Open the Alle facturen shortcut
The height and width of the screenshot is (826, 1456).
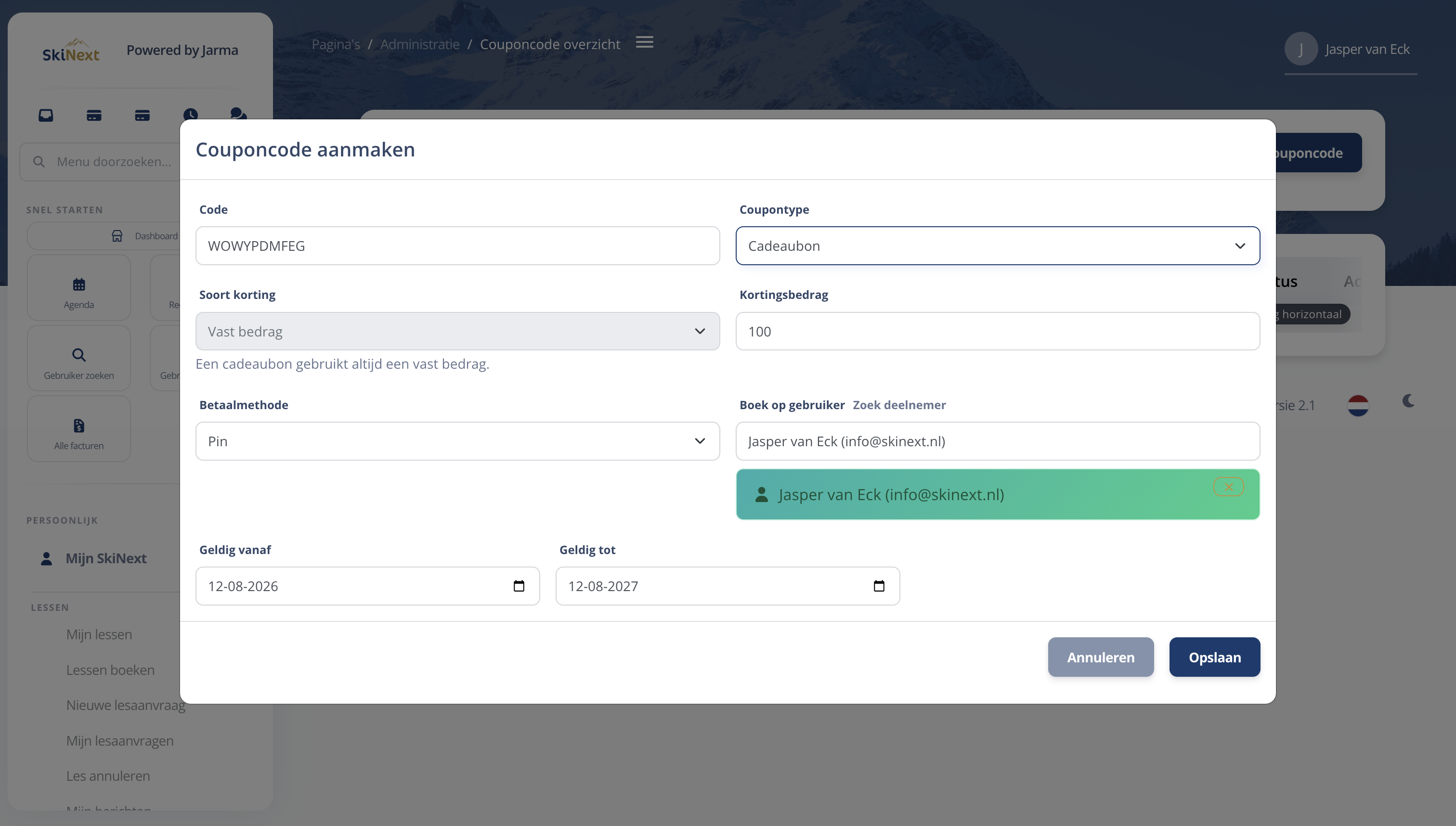[79, 429]
